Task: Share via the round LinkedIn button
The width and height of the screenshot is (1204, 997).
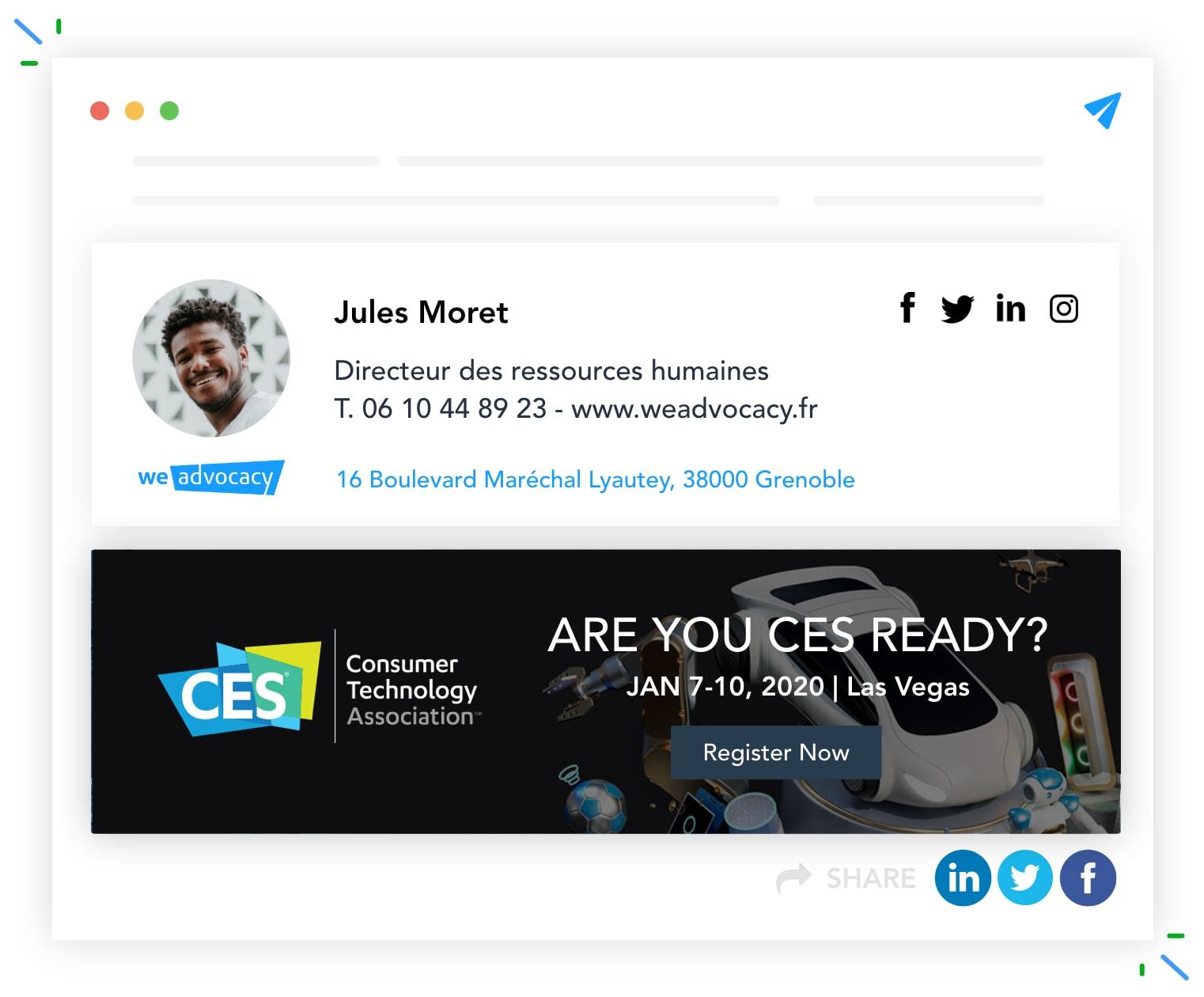Action: click(x=963, y=878)
